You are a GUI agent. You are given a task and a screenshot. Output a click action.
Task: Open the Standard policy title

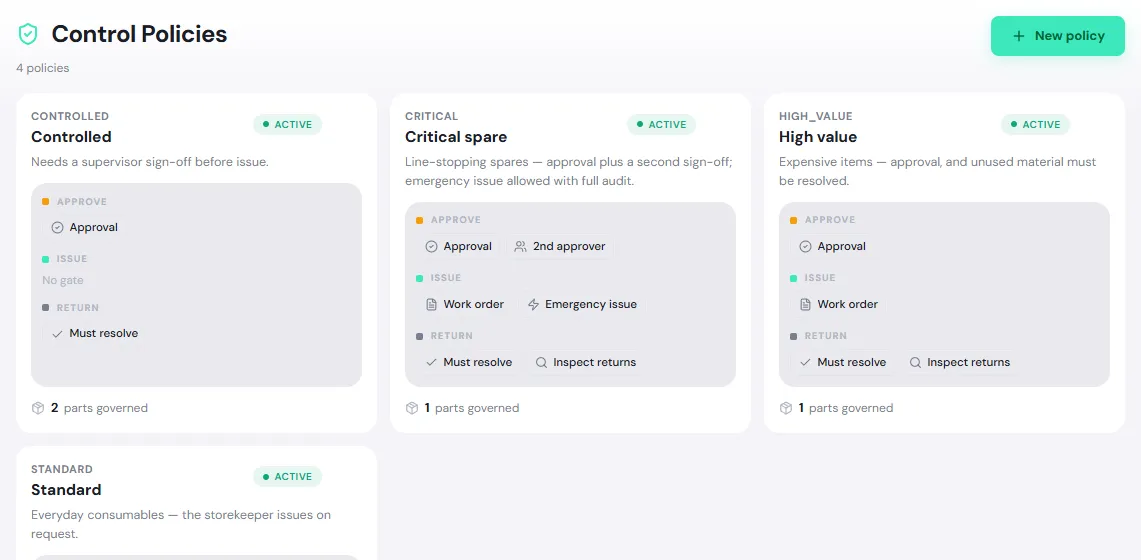pyautogui.click(x=66, y=489)
